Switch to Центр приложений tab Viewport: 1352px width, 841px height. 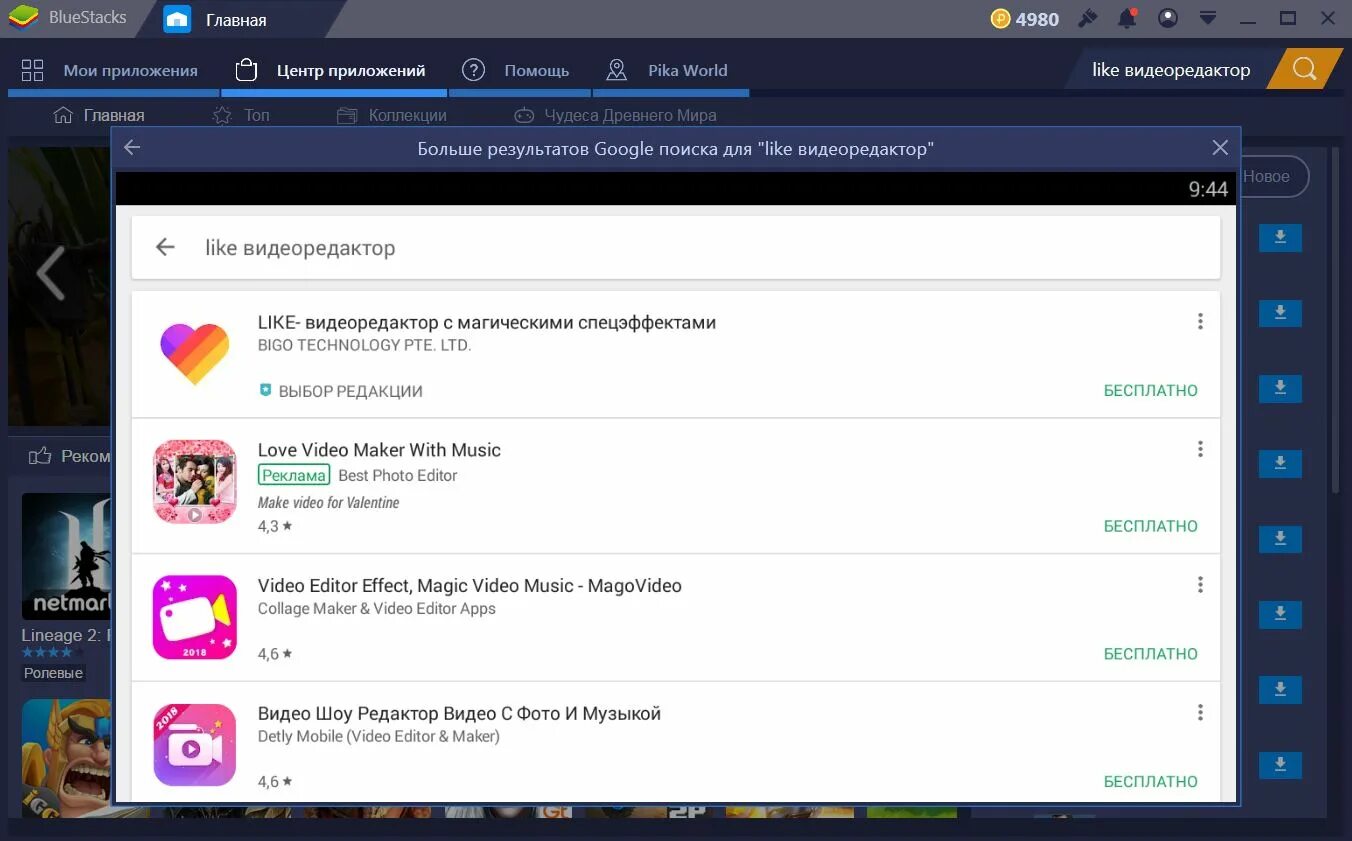[x=331, y=70]
